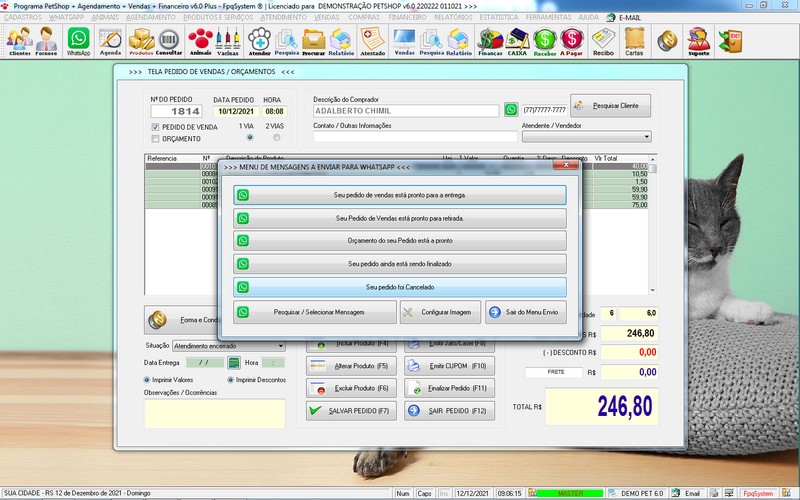Open the CADASTROS menu
Screen dimensions: 800x500
click(22, 17)
